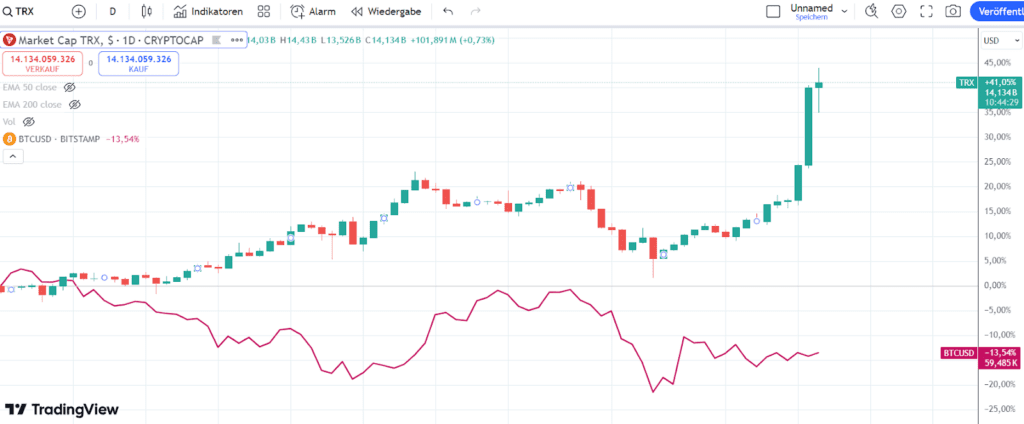Click the orange Bitcoin icon in legend
Viewport: 1024px width, 424px height.
pos(9,139)
